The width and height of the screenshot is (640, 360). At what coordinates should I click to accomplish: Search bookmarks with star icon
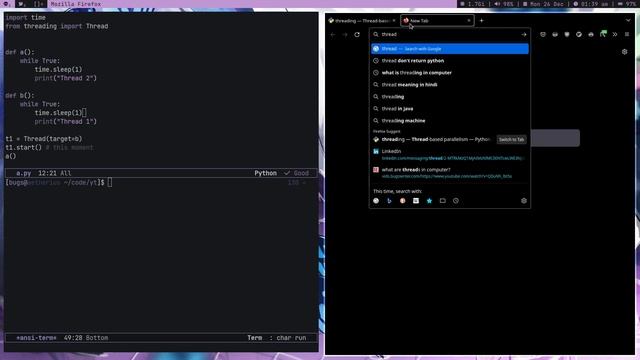tap(429, 201)
